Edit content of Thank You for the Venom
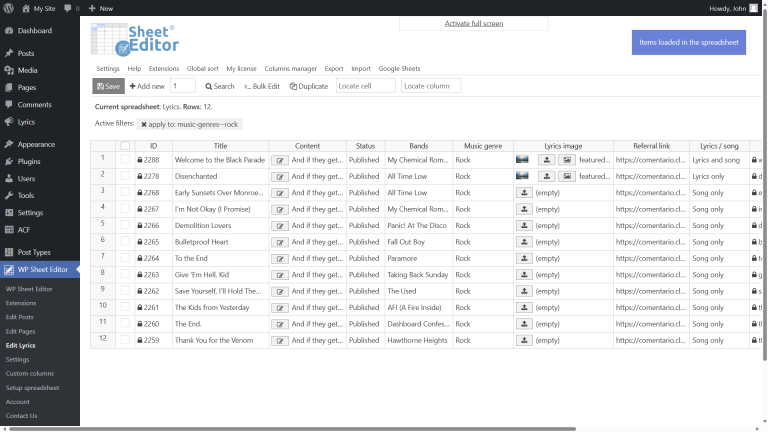Screen dimensions: 768x432 click(280, 340)
